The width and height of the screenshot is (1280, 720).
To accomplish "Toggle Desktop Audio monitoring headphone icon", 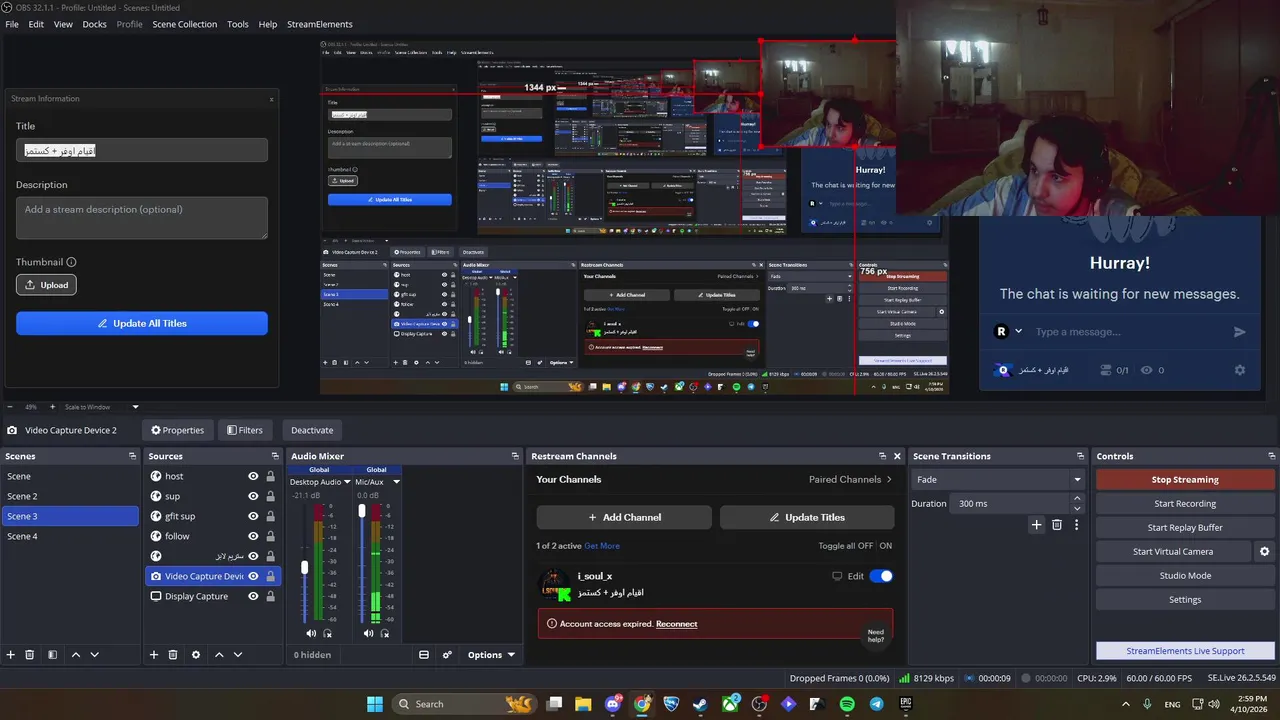I will point(327,633).
